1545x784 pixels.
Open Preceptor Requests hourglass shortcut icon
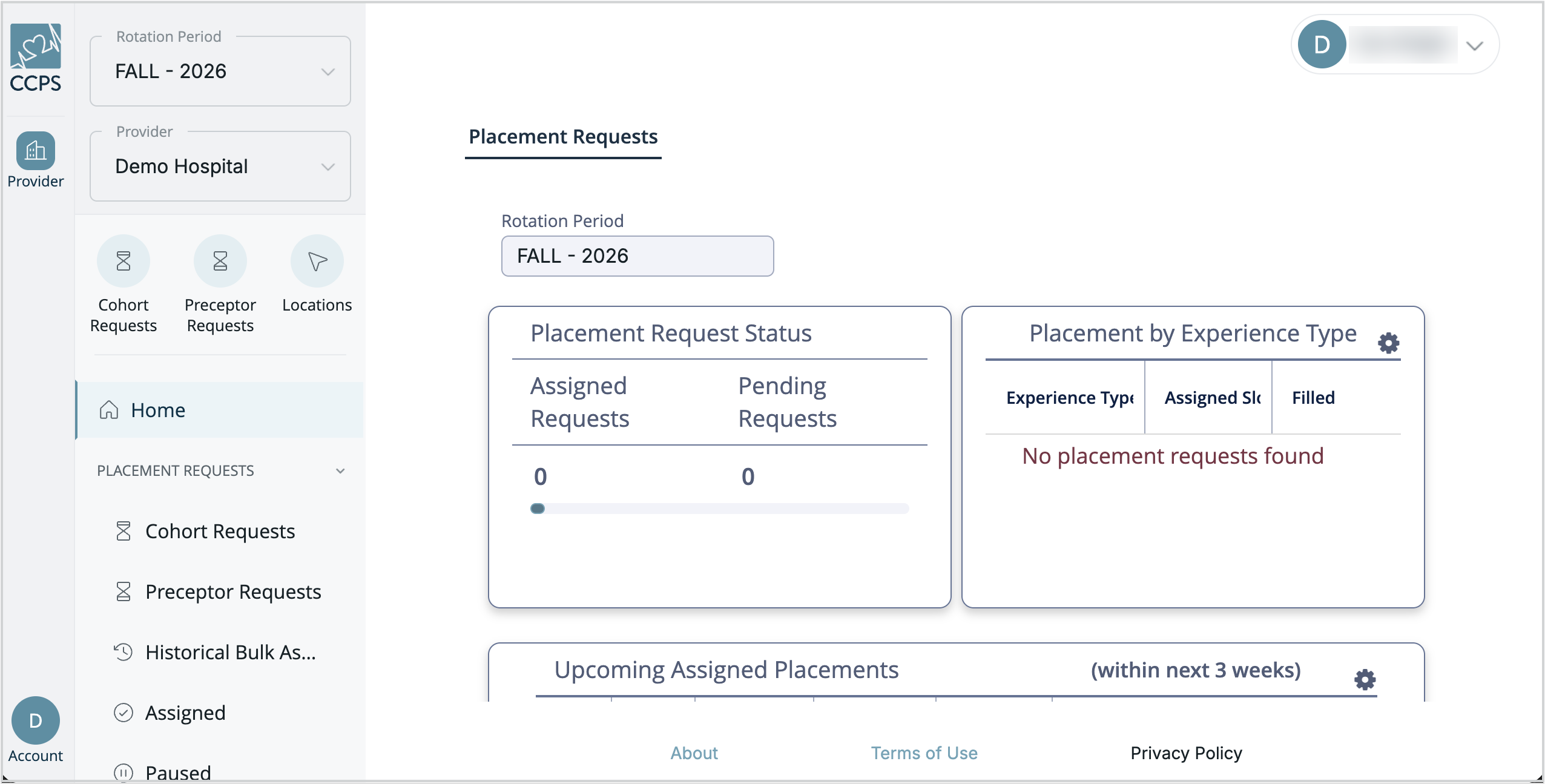click(x=220, y=261)
